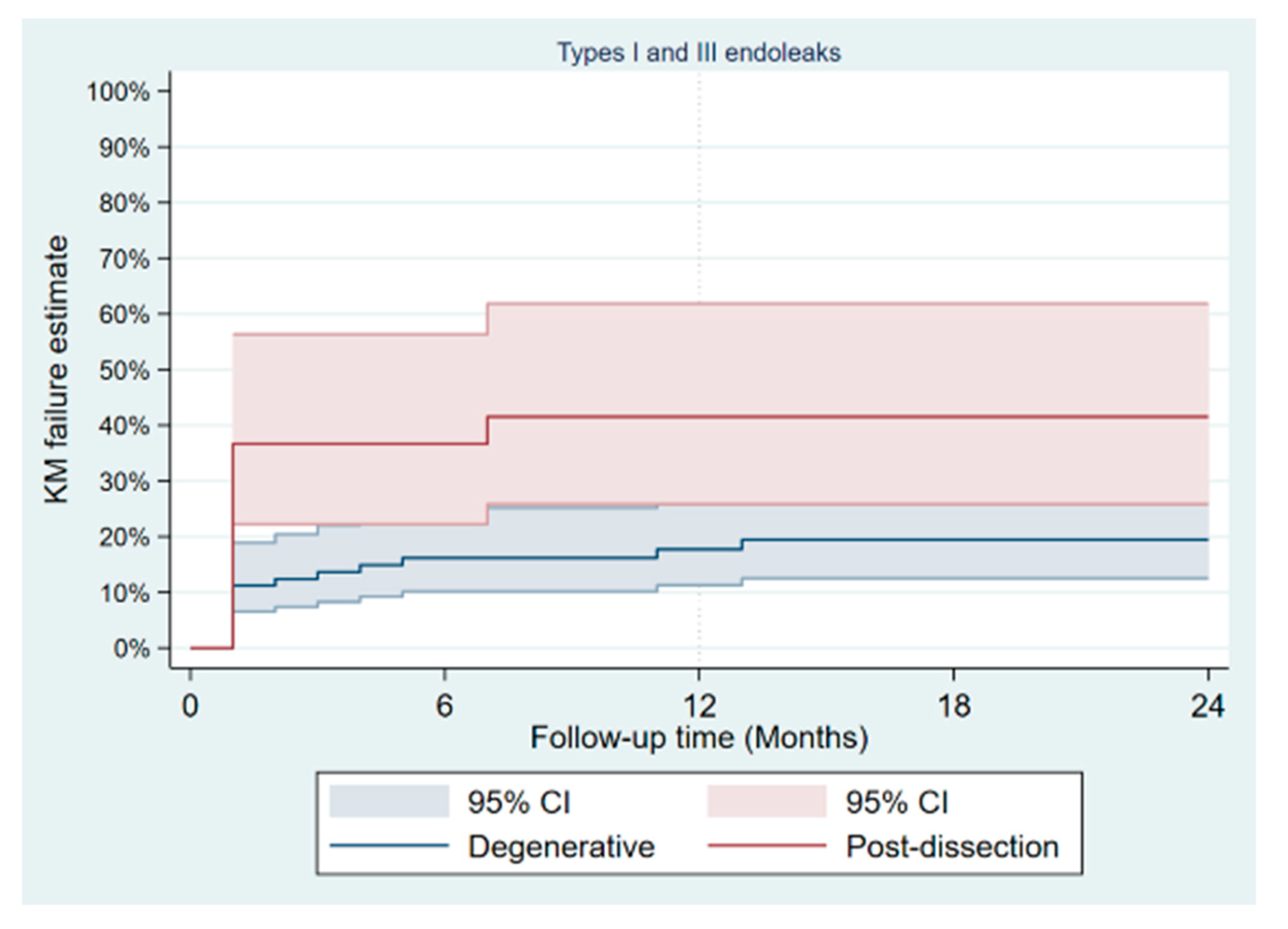Click the 24 months x-axis tick label

point(1208,705)
